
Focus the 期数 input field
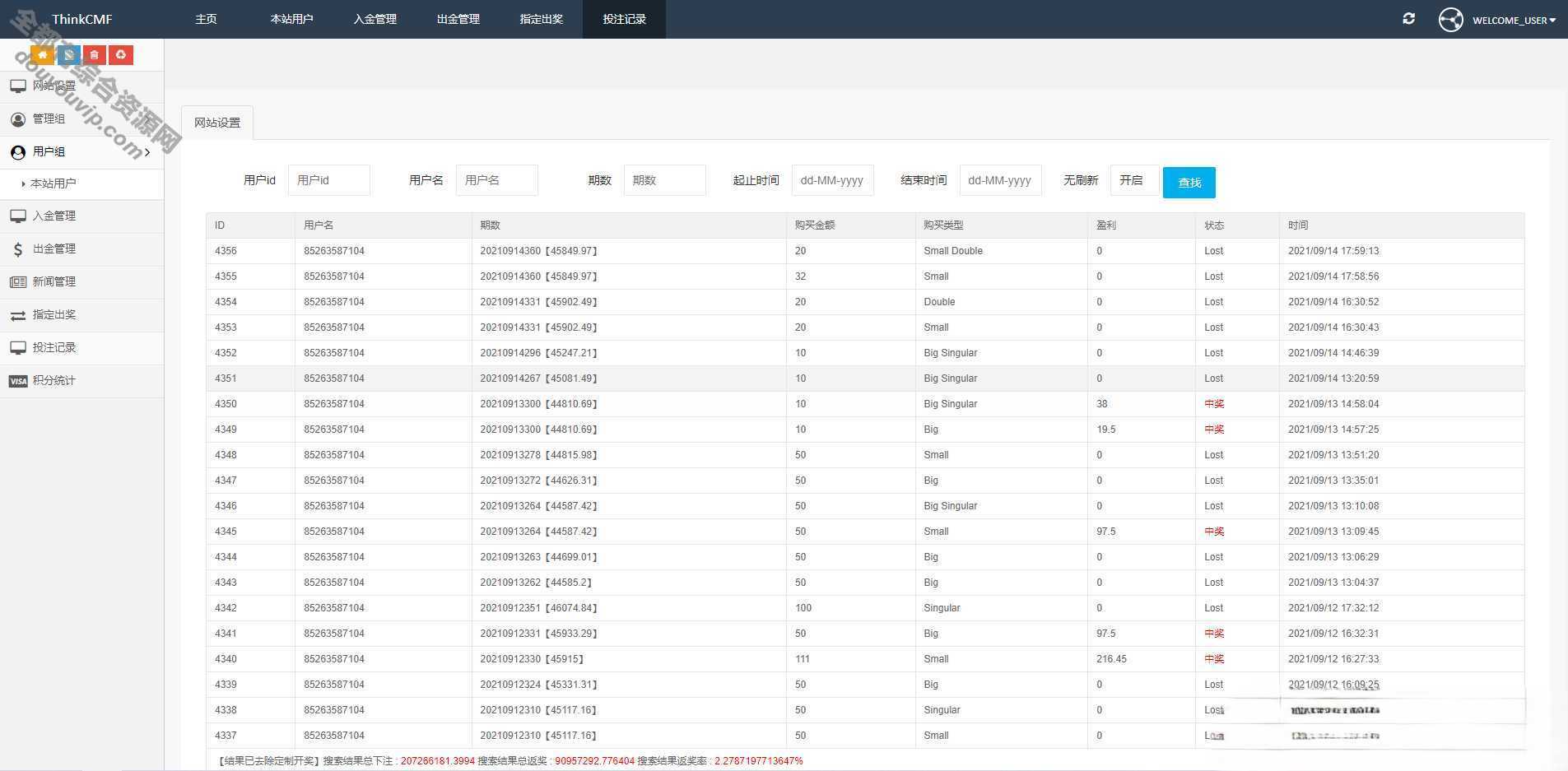(665, 180)
